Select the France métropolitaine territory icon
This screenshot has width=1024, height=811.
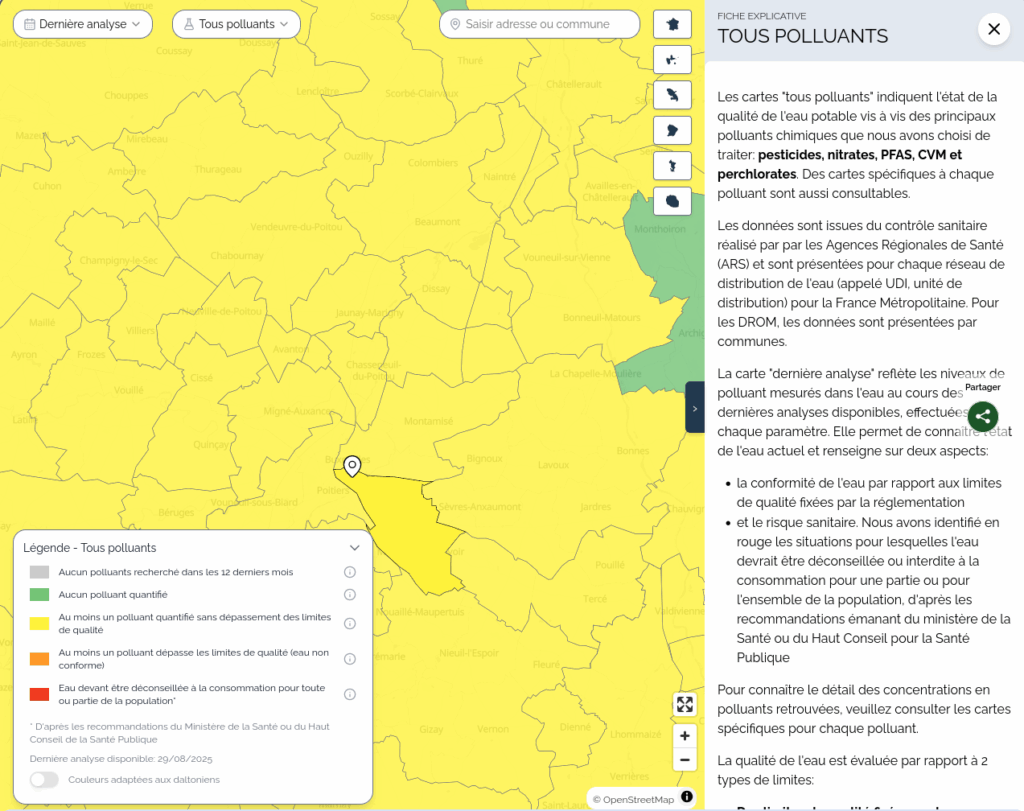672,23
